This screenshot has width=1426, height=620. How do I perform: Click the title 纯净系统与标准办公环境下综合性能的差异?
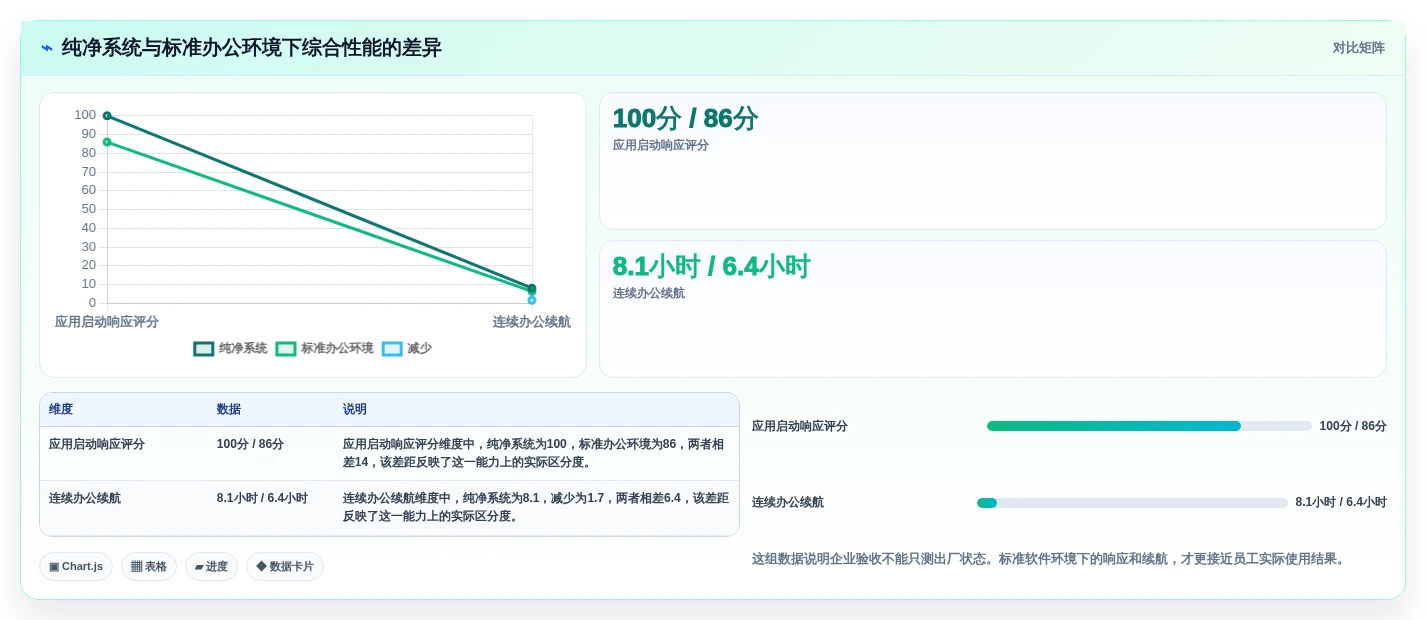tap(252, 48)
